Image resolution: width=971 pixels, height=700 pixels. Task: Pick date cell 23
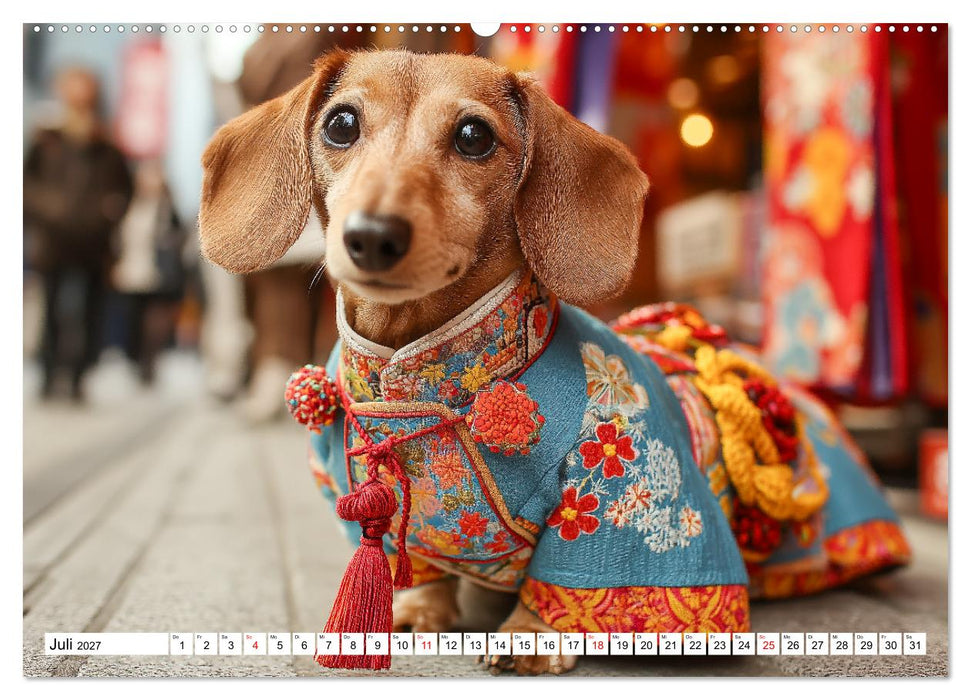(x=720, y=644)
